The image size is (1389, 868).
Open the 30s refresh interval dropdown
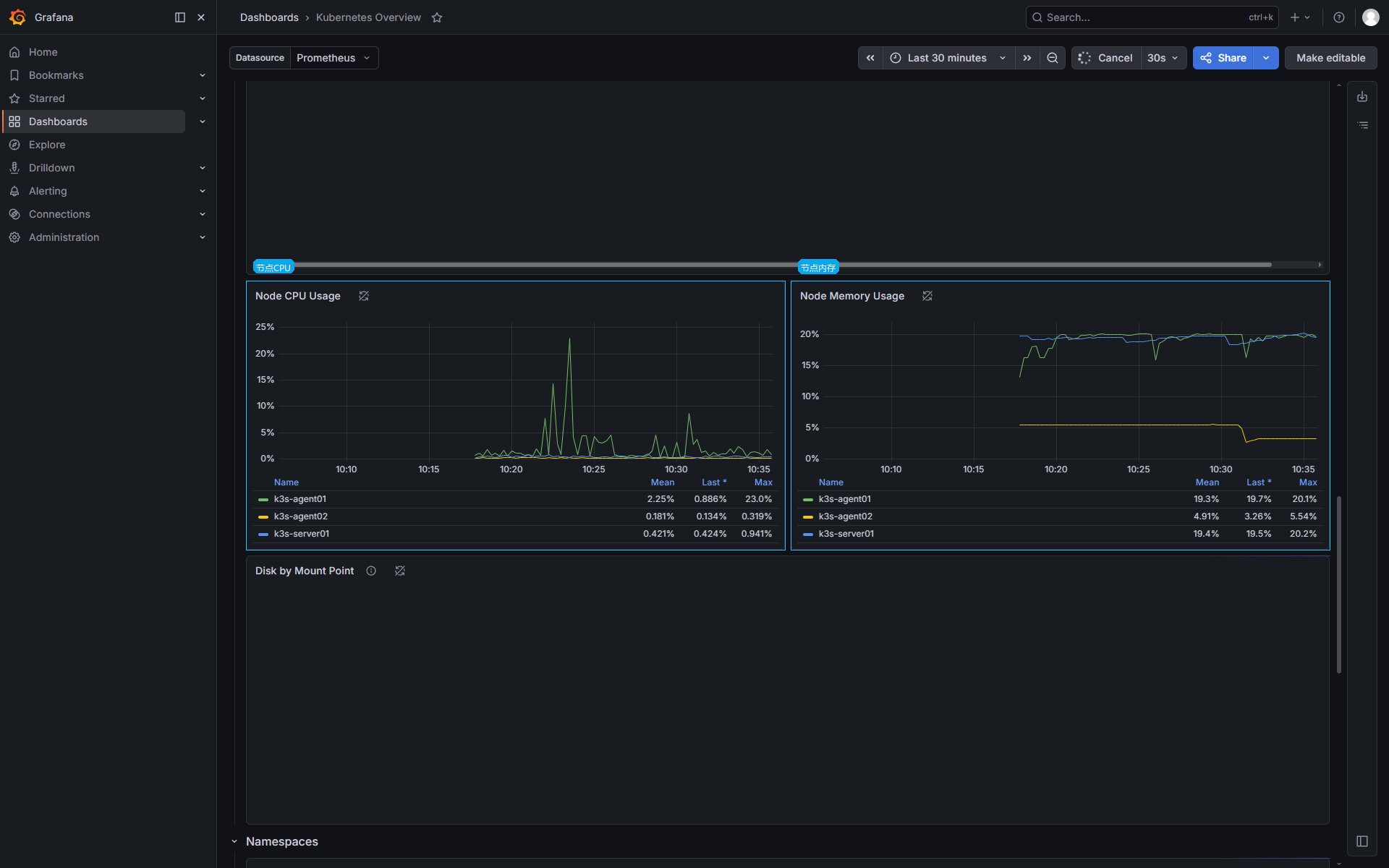1163,58
